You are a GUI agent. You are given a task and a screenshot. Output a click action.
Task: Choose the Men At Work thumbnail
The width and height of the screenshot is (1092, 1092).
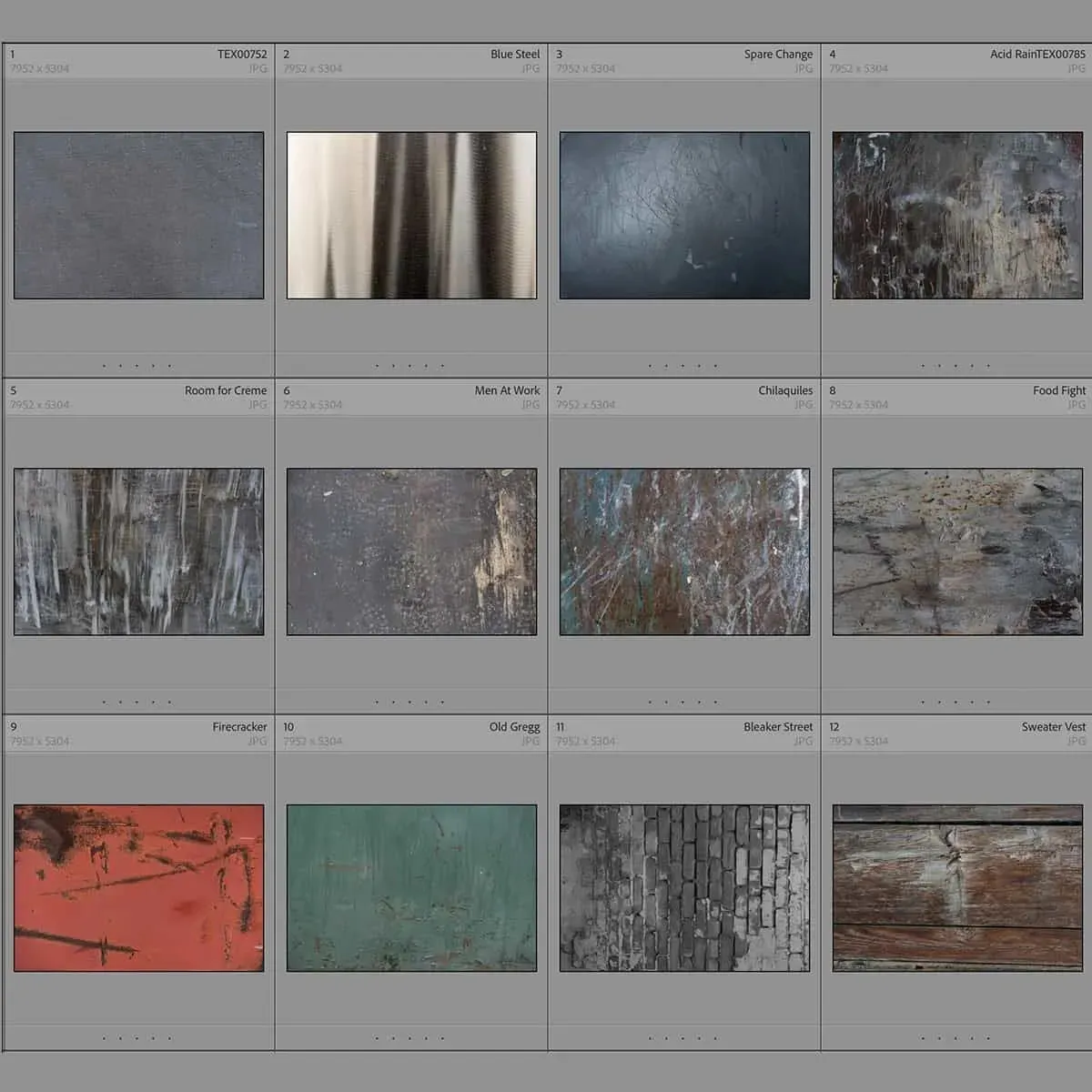(x=411, y=551)
